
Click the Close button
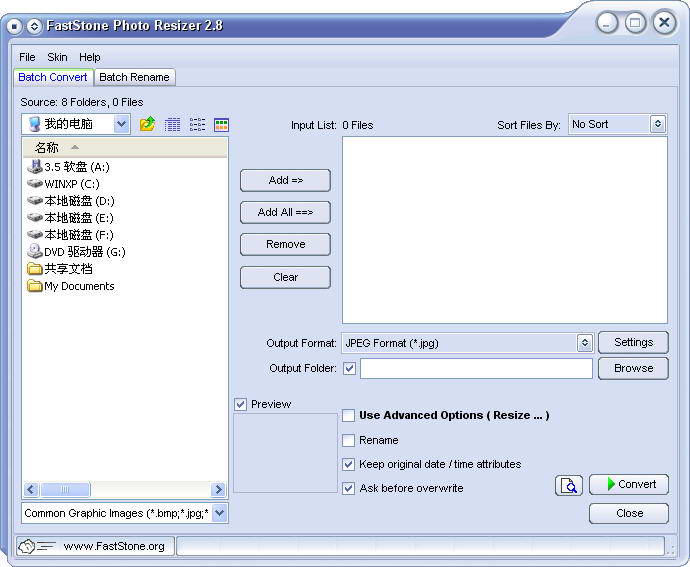[x=629, y=513]
